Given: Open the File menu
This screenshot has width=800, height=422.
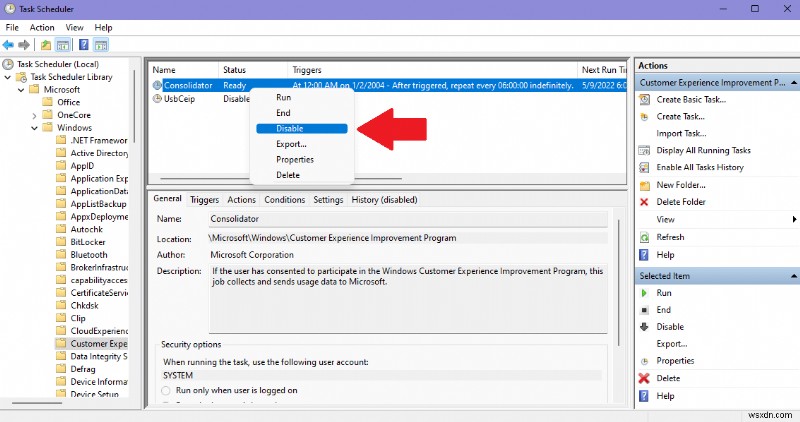Looking at the screenshot, I should (12, 28).
